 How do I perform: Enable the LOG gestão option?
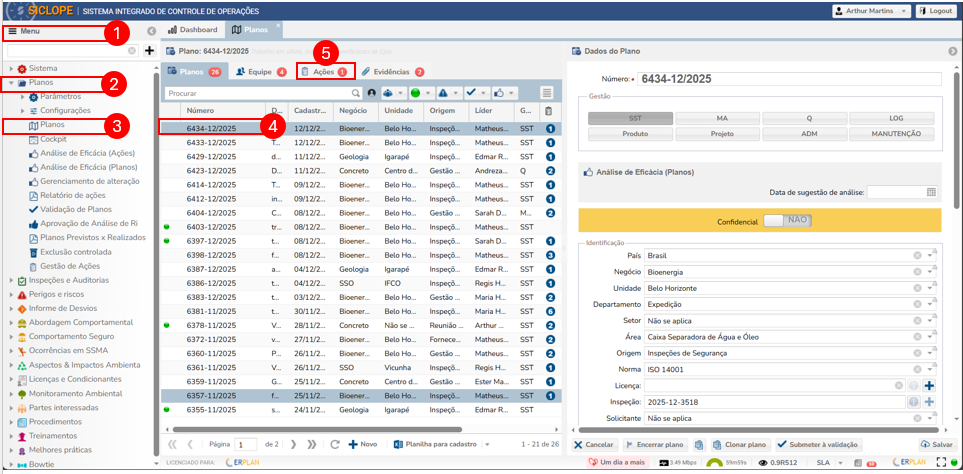(x=891, y=118)
